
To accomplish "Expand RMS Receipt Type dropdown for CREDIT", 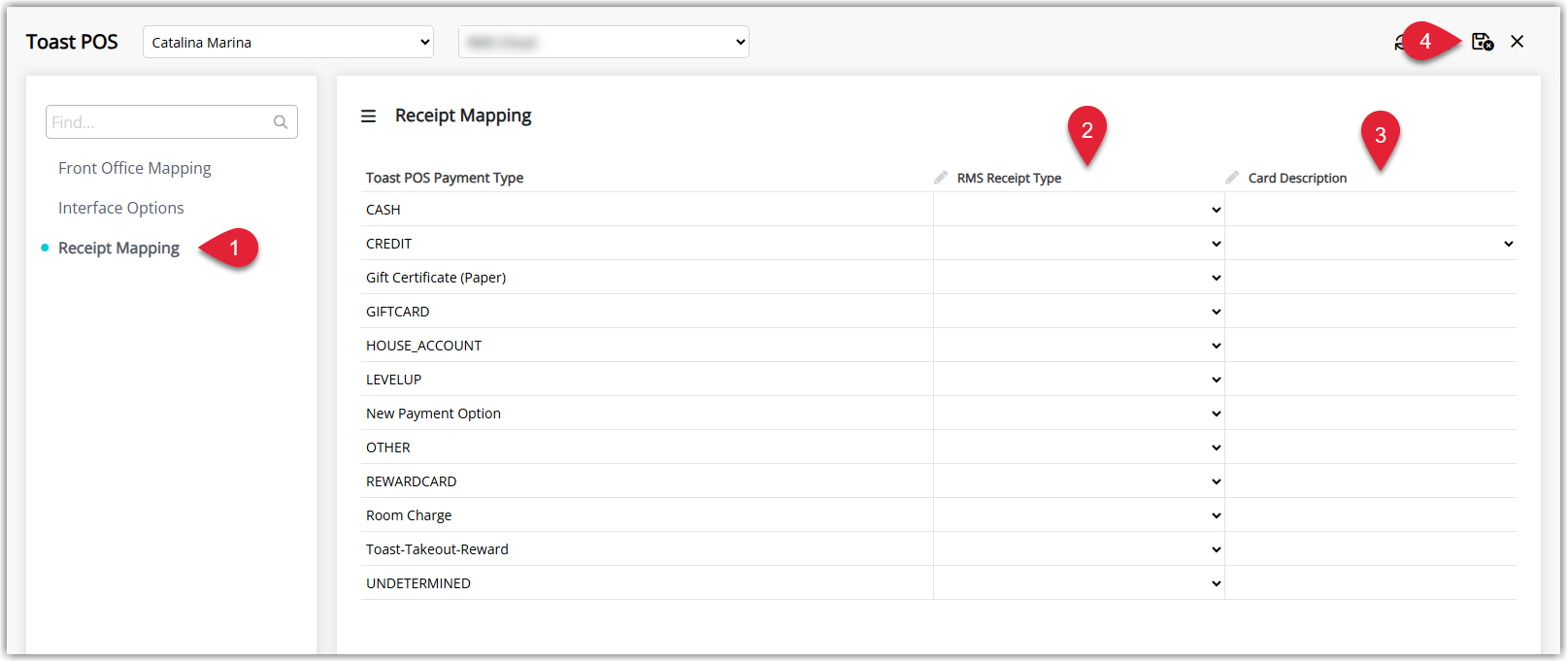I will (x=1079, y=244).
